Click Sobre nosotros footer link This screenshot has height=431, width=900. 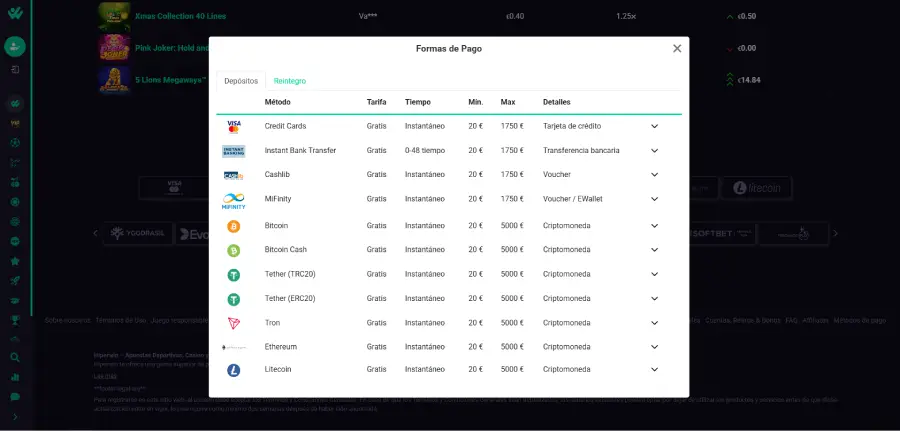[x=68, y=321]
